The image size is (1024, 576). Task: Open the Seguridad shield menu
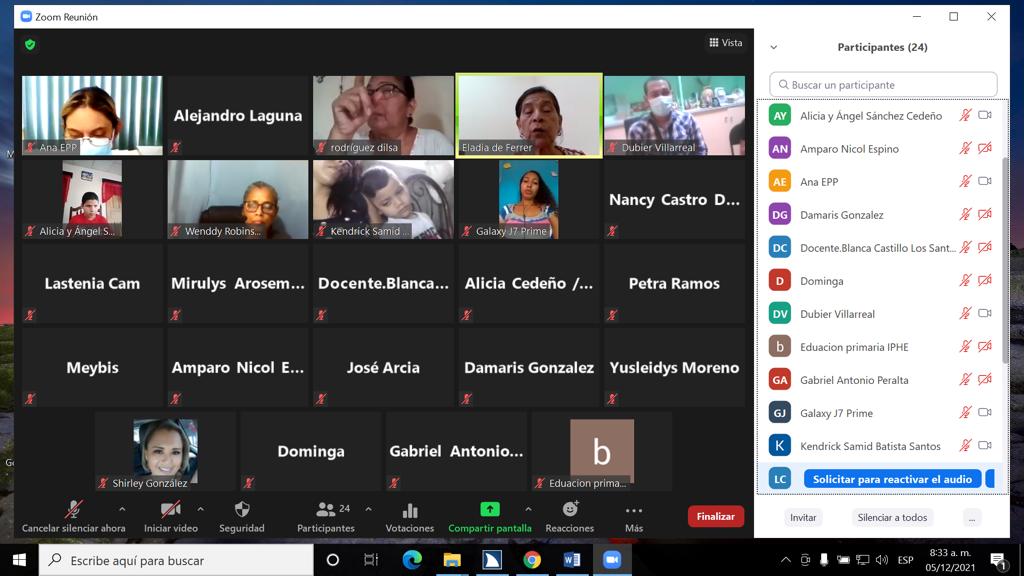click(242, 516)
